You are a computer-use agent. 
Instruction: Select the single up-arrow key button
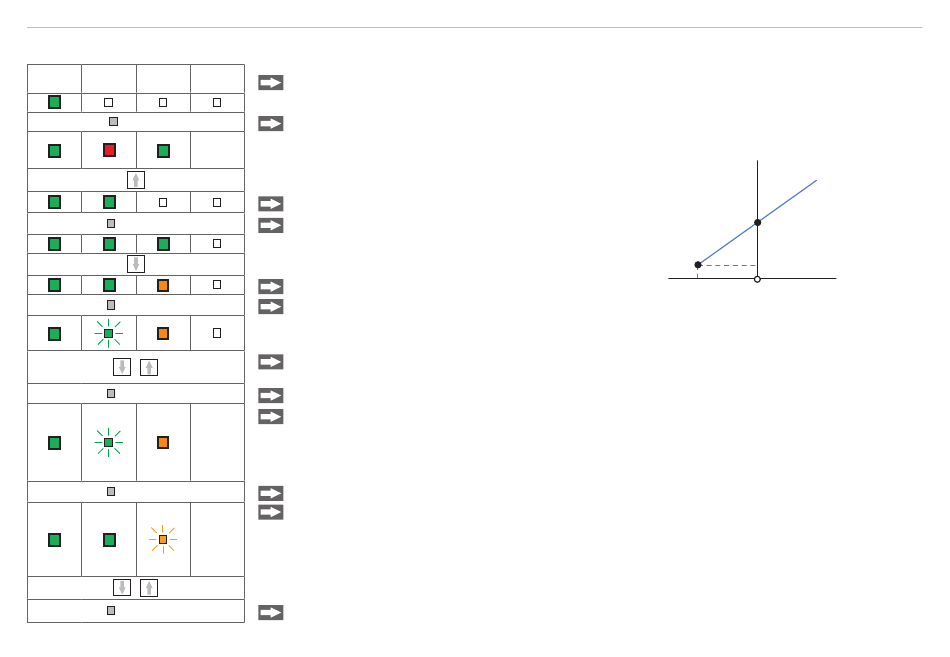[136, 180]
